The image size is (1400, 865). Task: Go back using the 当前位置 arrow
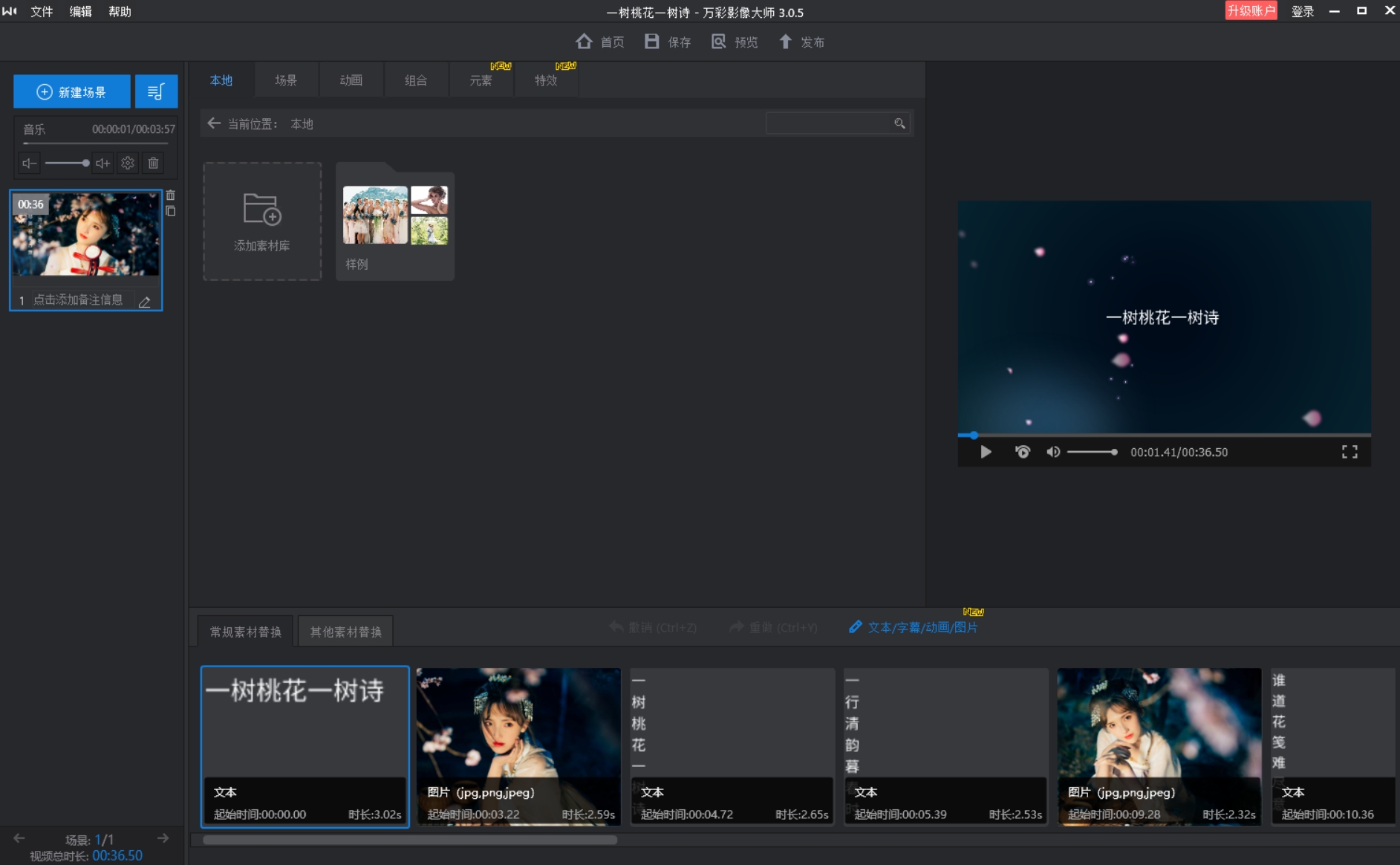[214, 123]
